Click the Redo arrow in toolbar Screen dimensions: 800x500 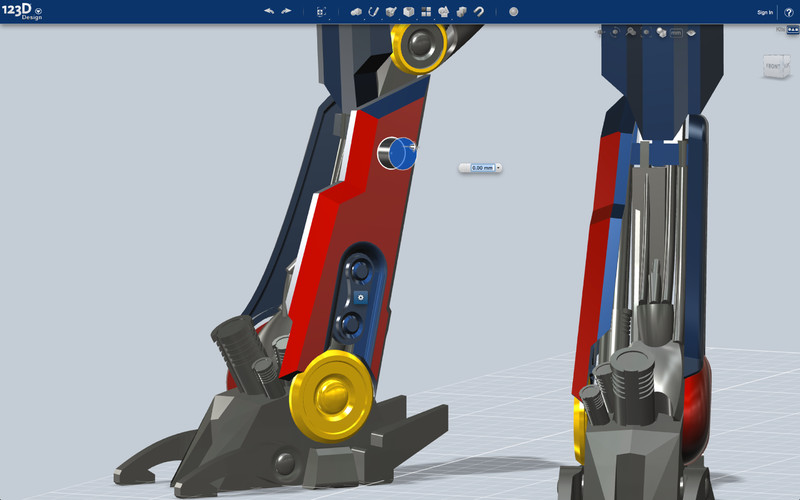(x=287, y=12)
